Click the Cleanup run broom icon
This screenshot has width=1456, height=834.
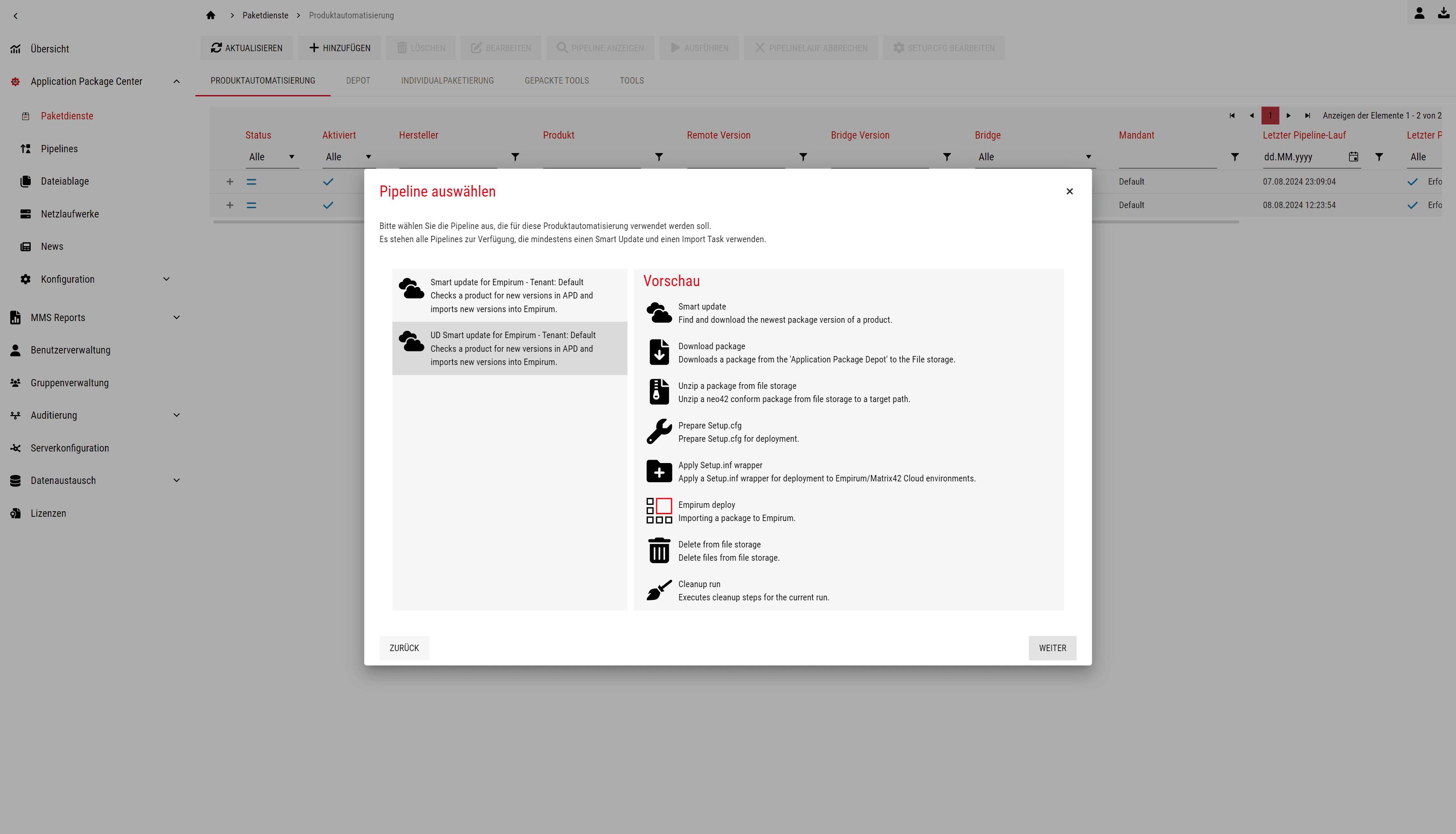pos(659,590)
